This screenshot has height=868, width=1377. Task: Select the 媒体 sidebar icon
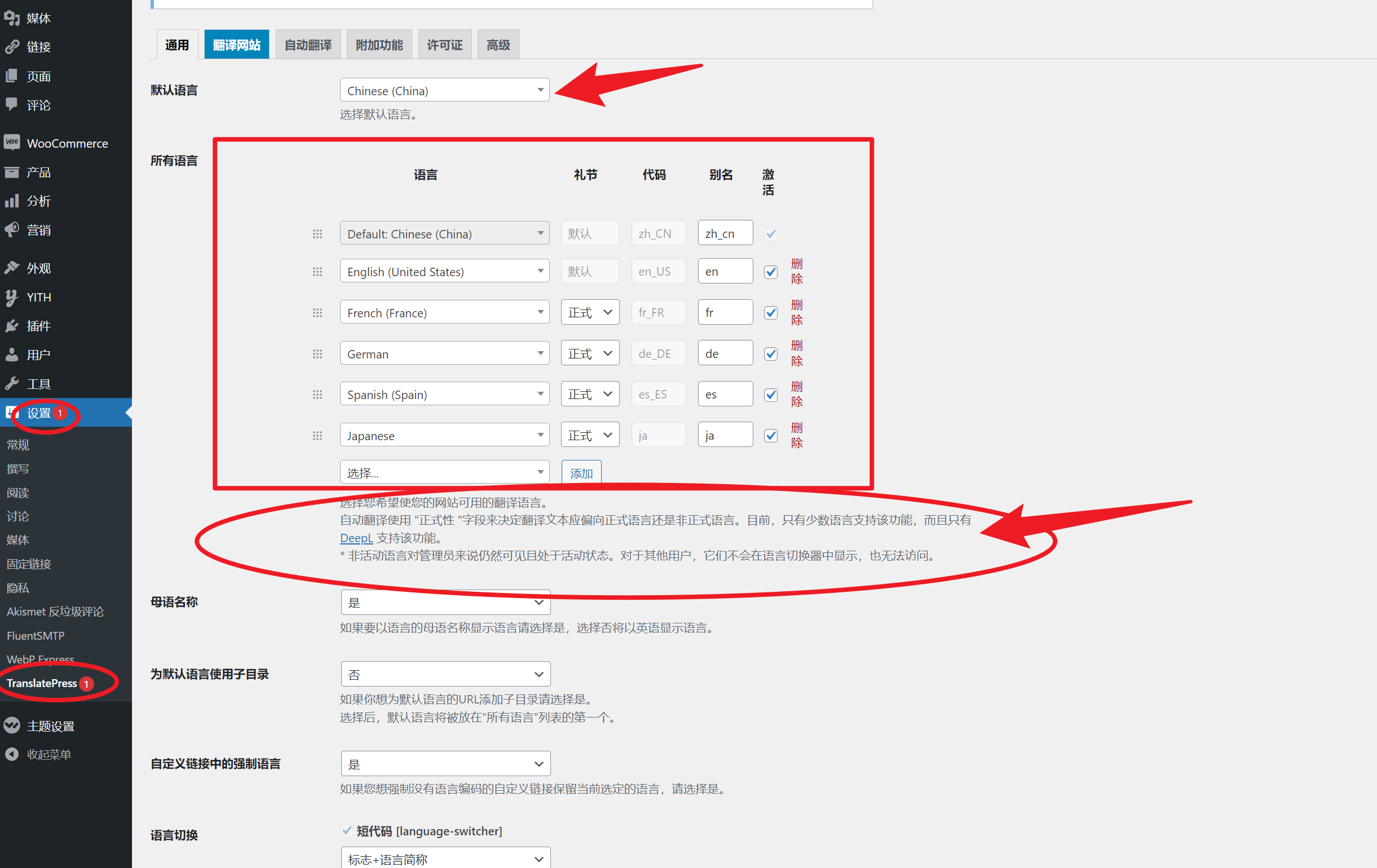point(12,17)
